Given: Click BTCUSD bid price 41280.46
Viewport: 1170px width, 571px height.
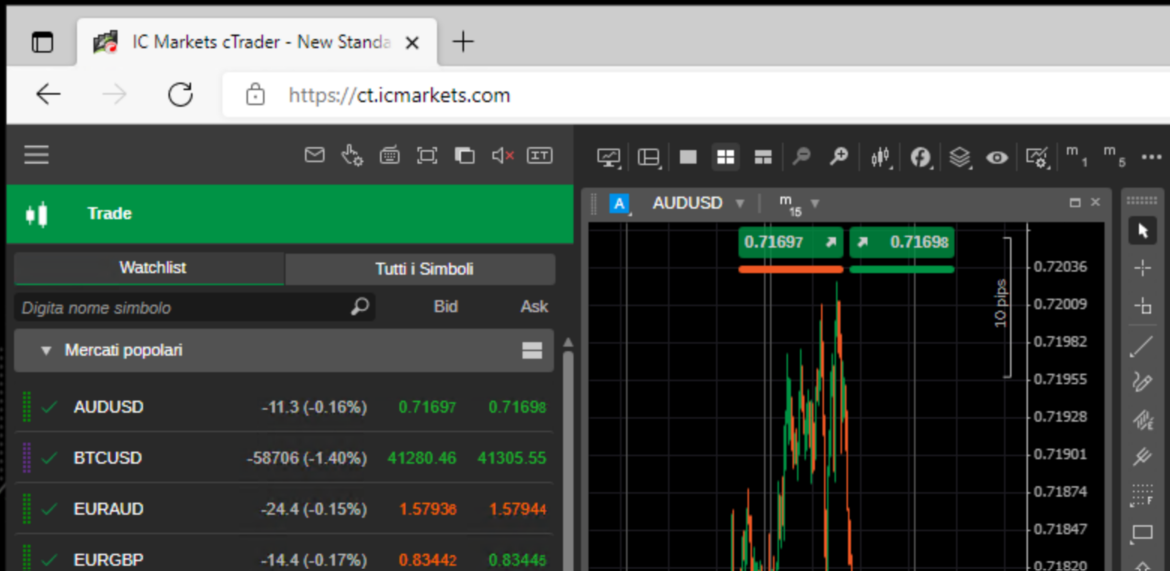Looking at the screenshot, I should pos(422,458).
